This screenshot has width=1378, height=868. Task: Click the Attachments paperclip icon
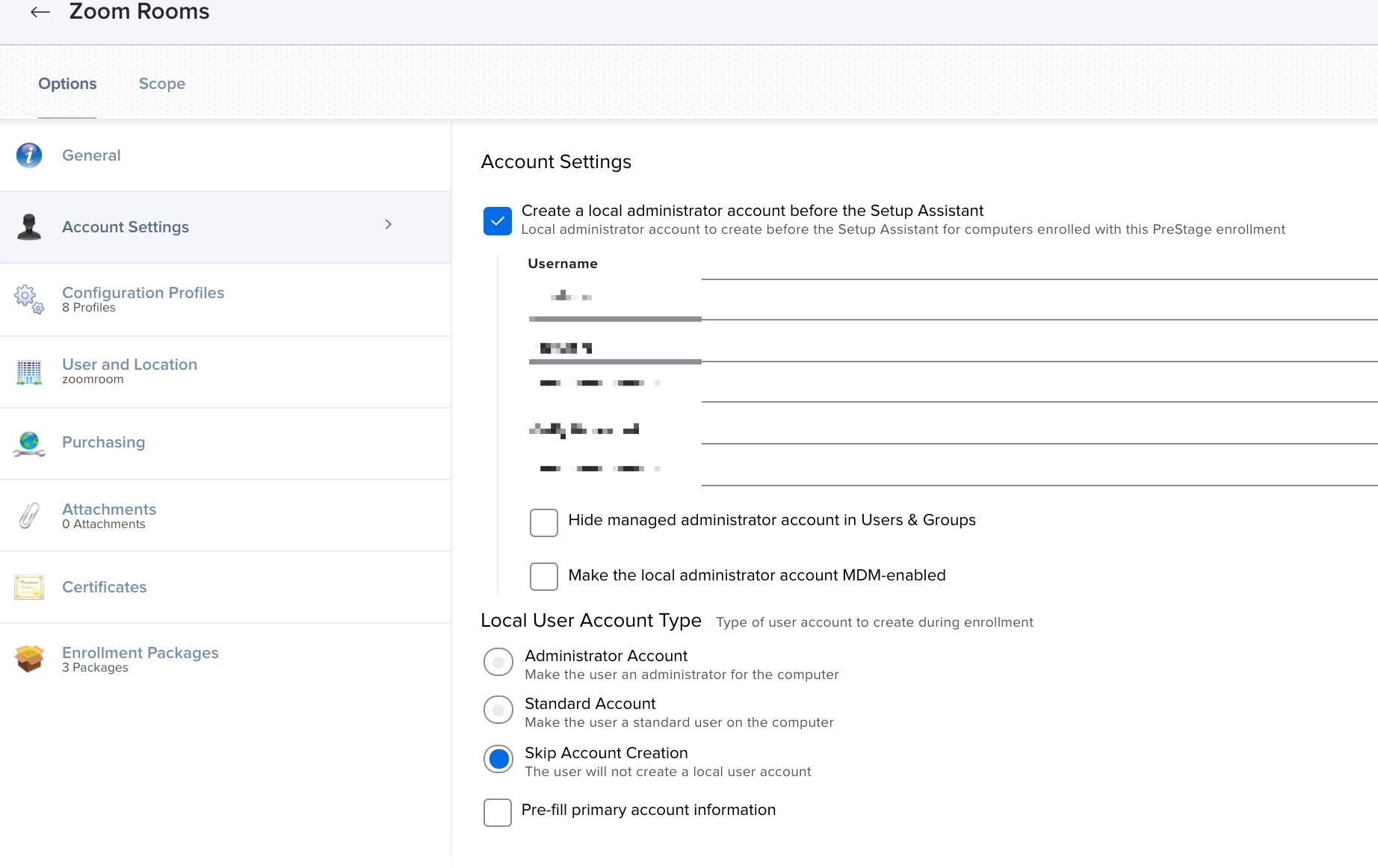29,515
